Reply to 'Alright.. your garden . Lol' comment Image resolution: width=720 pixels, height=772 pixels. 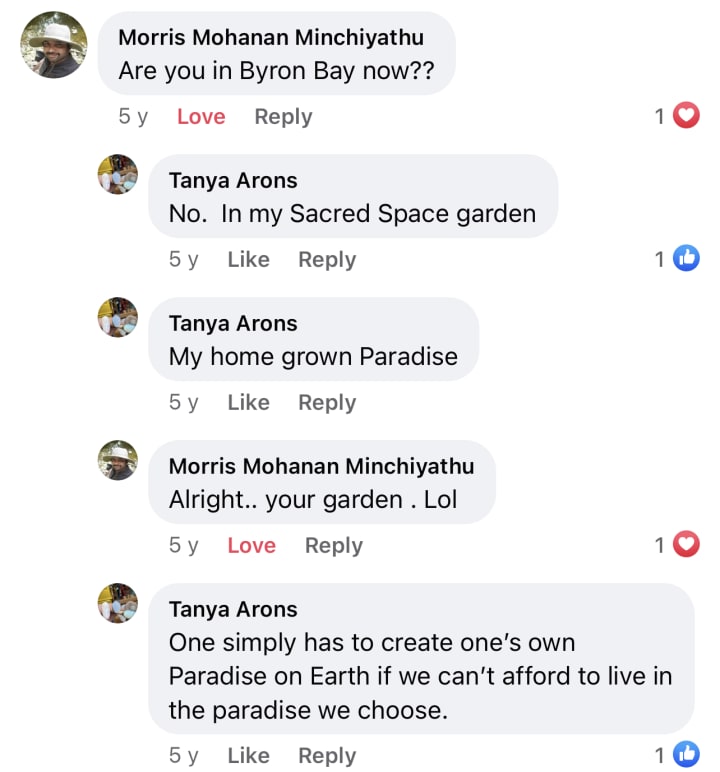(x=334, y=545)
